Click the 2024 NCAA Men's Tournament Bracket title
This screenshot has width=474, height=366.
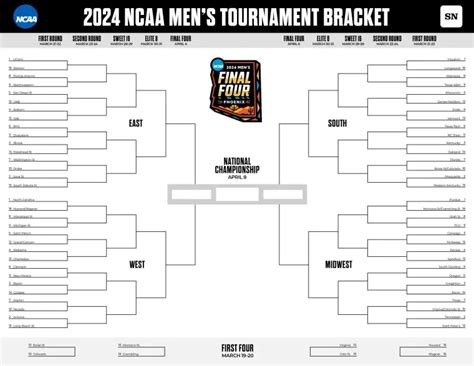(236, 17)
